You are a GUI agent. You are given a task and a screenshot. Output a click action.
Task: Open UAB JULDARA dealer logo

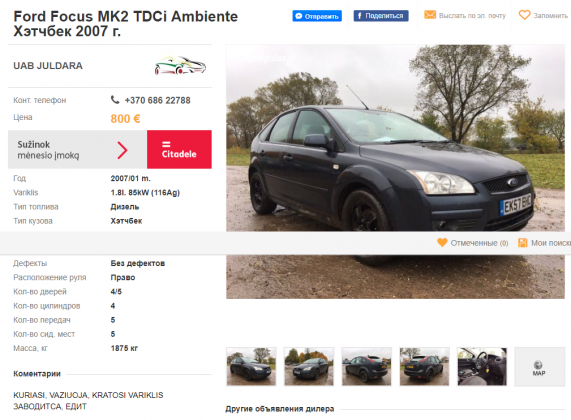pos(180,66)
